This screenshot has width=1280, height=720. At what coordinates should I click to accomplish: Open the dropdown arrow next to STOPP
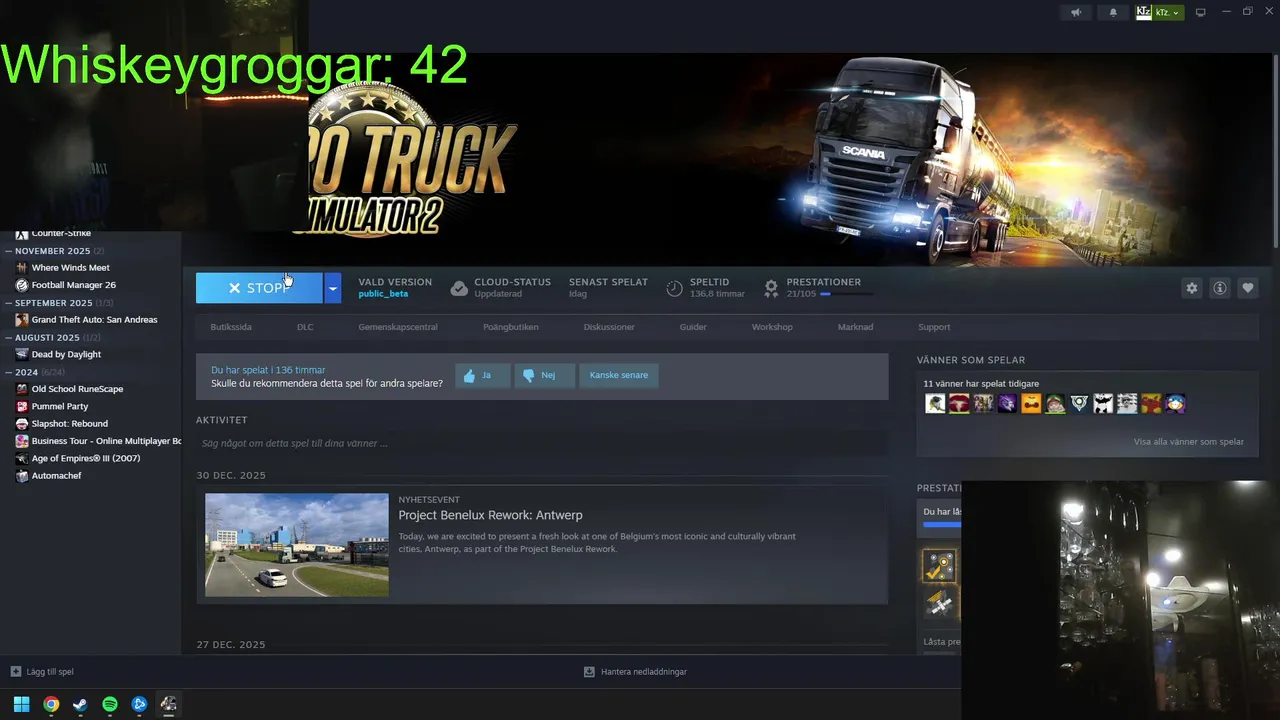point(333,288)
